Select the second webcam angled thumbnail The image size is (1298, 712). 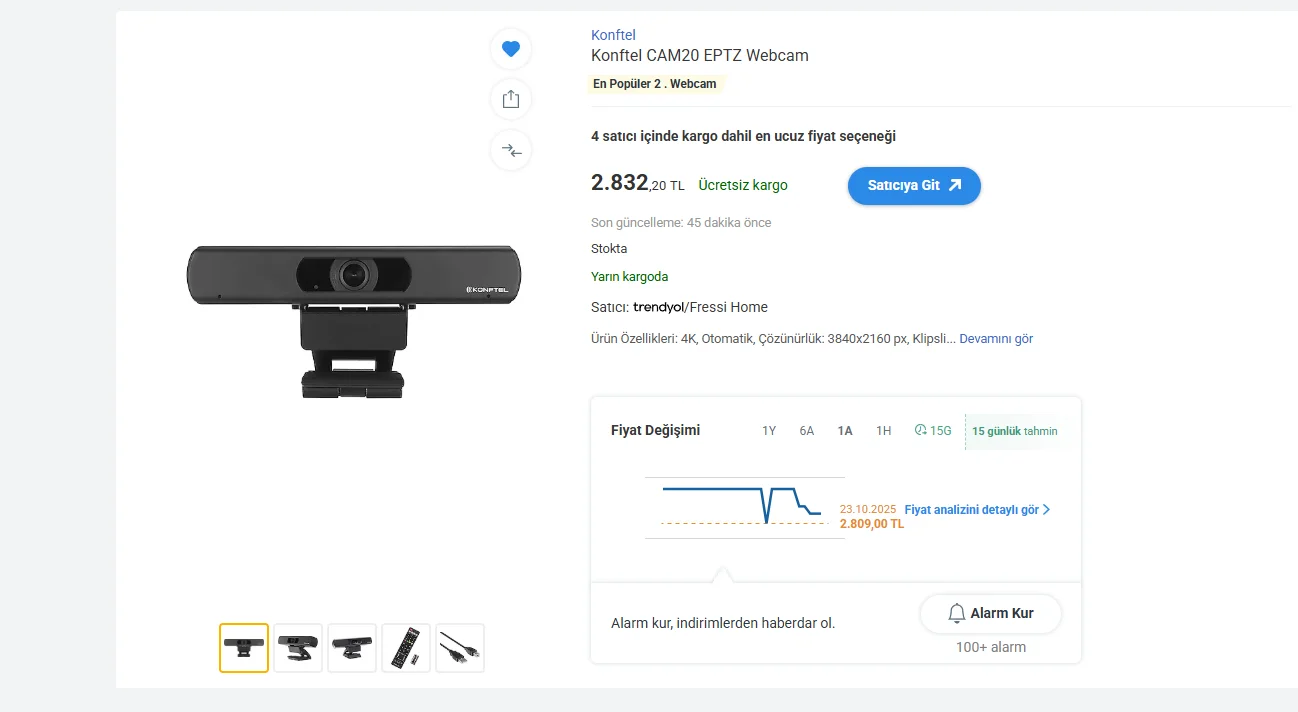(298, 648)
